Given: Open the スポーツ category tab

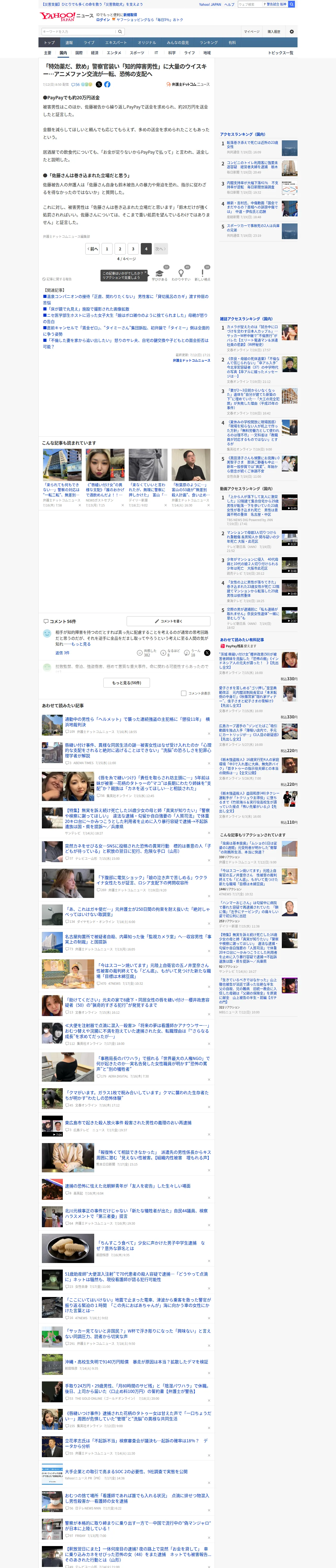Looking at the screenshot, I should coord(137,53).
